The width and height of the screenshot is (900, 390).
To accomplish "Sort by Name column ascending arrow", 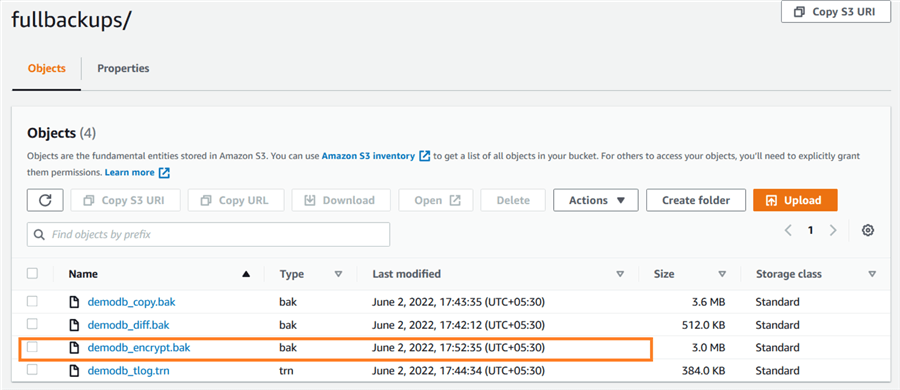I will [x=246, y=275].
